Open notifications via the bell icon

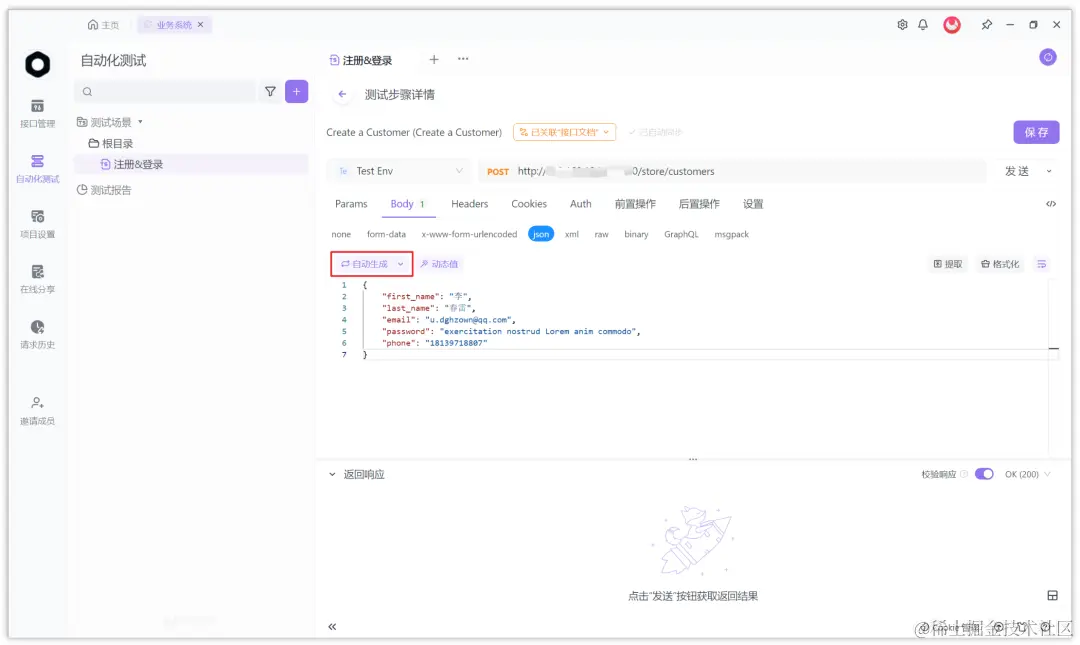[x=923, y=24]
